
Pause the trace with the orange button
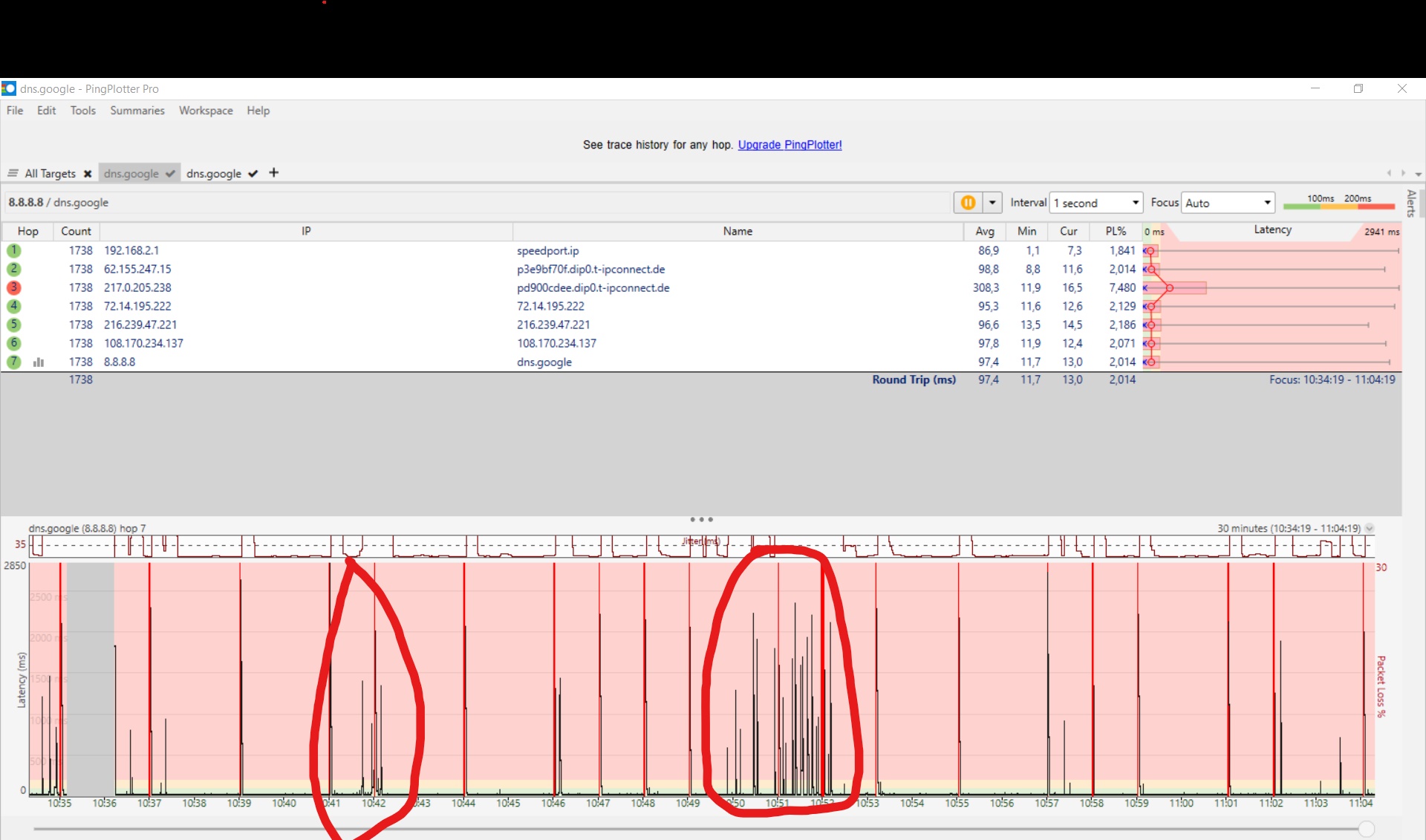click(x=968, y=203)
